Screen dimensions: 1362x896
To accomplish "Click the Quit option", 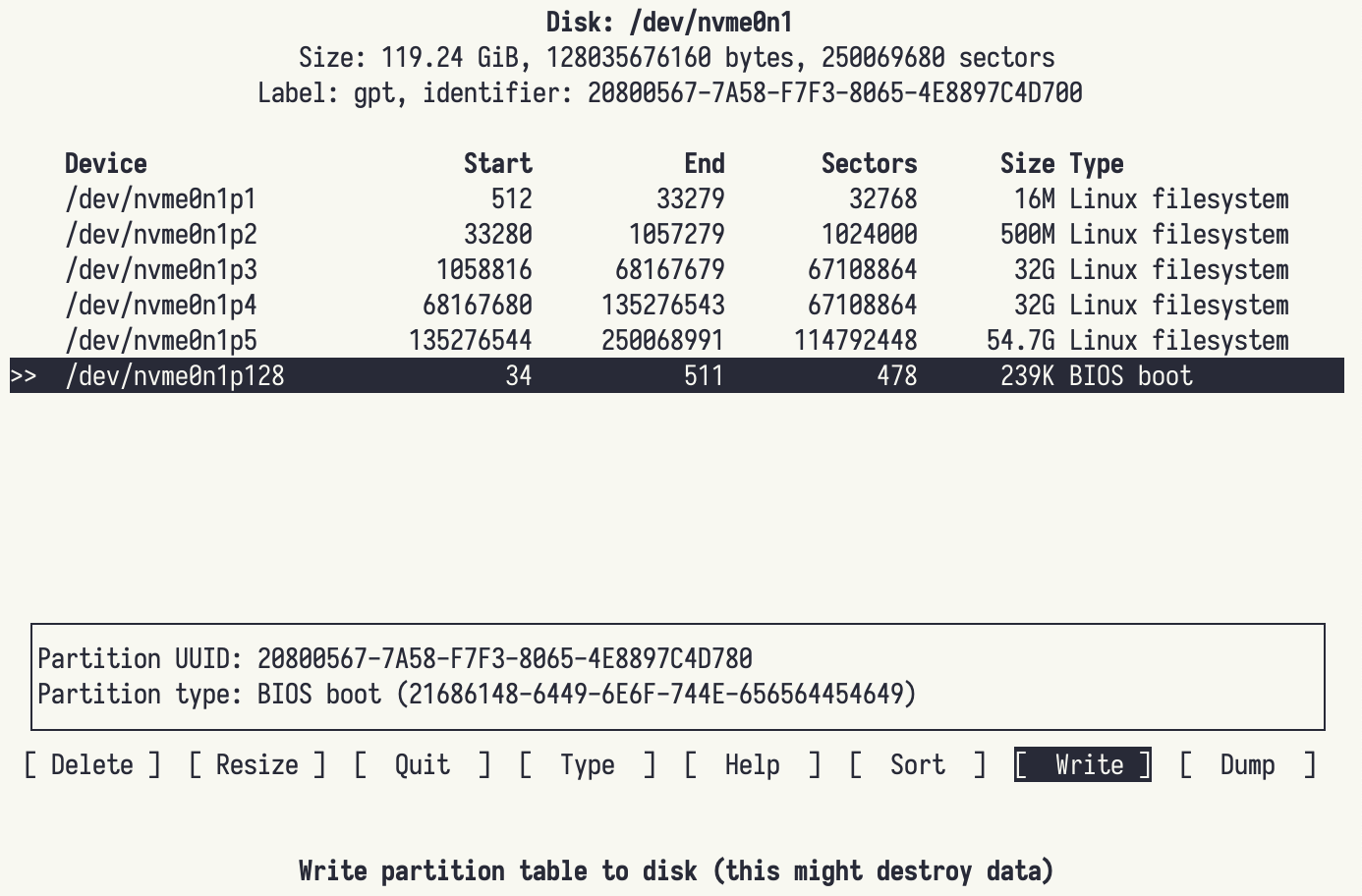I will (x=422, y=764).
